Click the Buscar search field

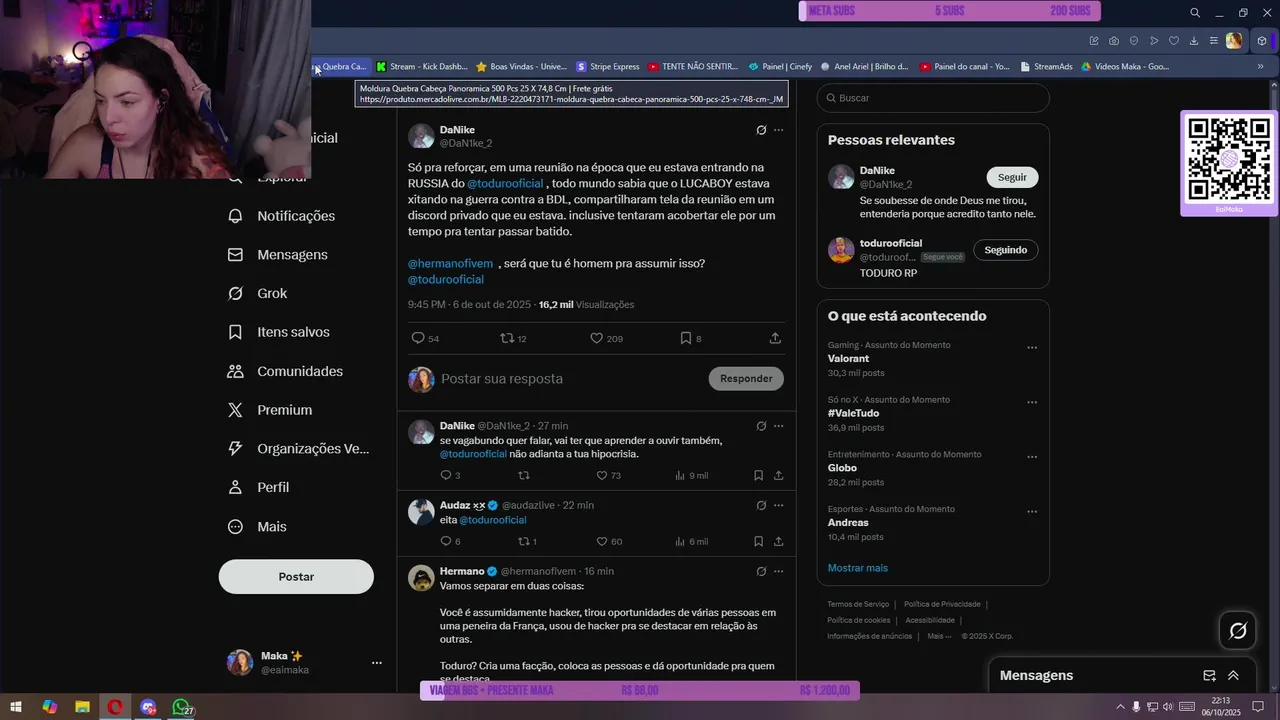click(x=933, y=98)
